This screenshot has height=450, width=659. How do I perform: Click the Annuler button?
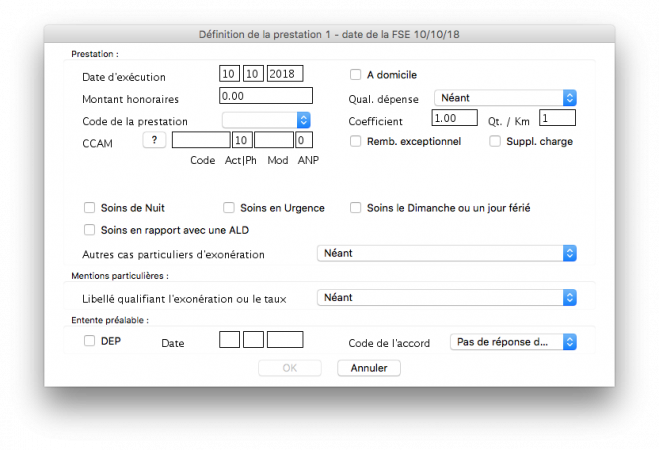pos(369,368)
